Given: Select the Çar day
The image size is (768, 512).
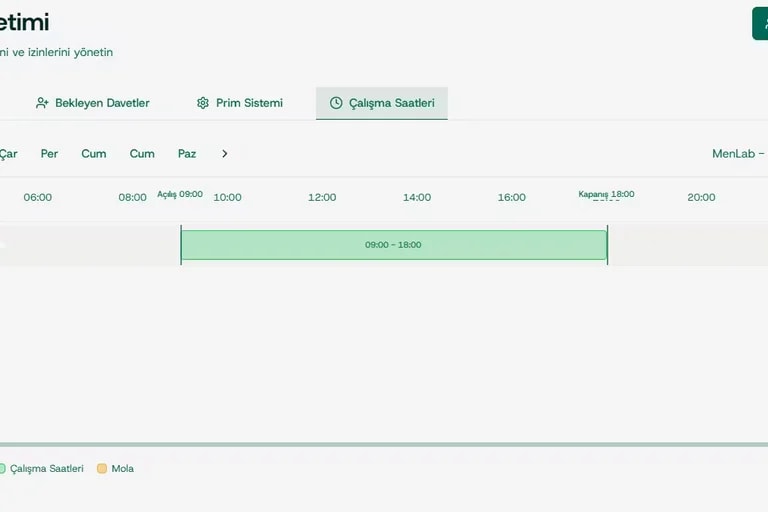Looking at the screenshot, I should 8,154.
